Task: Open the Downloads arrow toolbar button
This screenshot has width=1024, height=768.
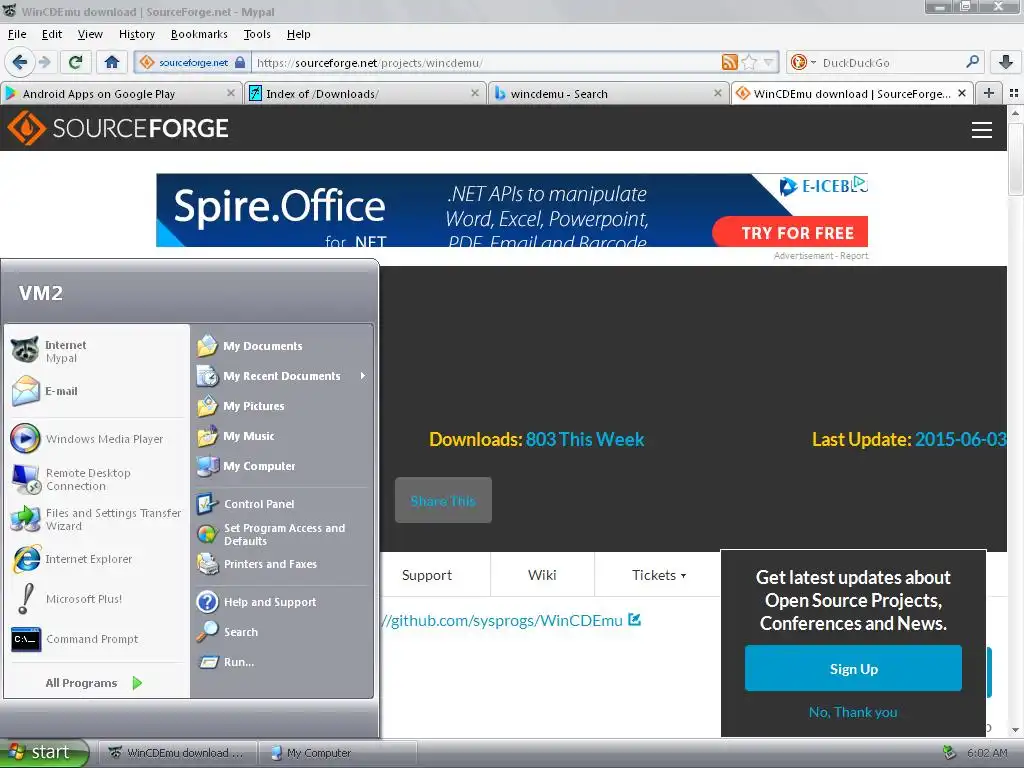Action: click(1006, 62)
